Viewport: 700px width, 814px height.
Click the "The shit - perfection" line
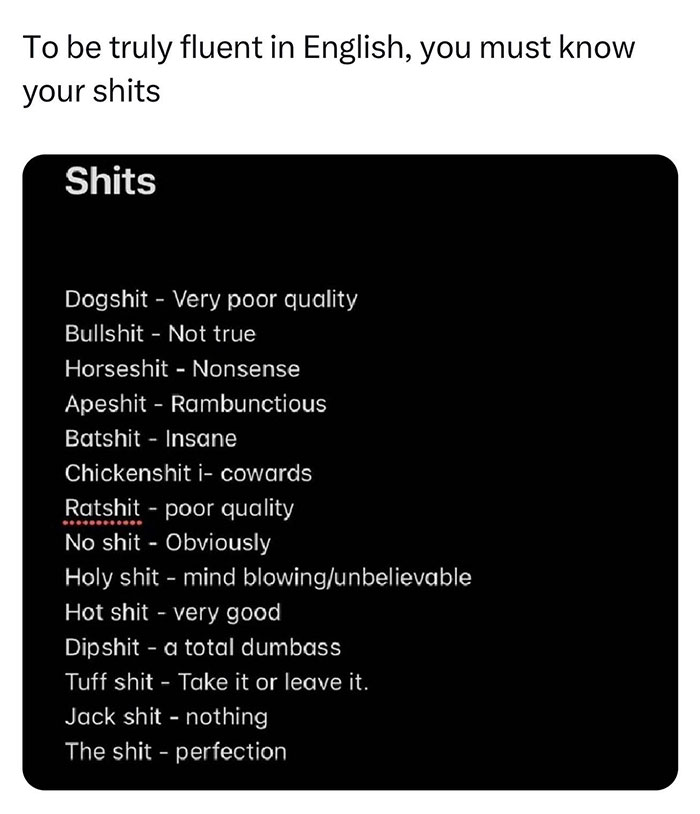pos(176,752)
